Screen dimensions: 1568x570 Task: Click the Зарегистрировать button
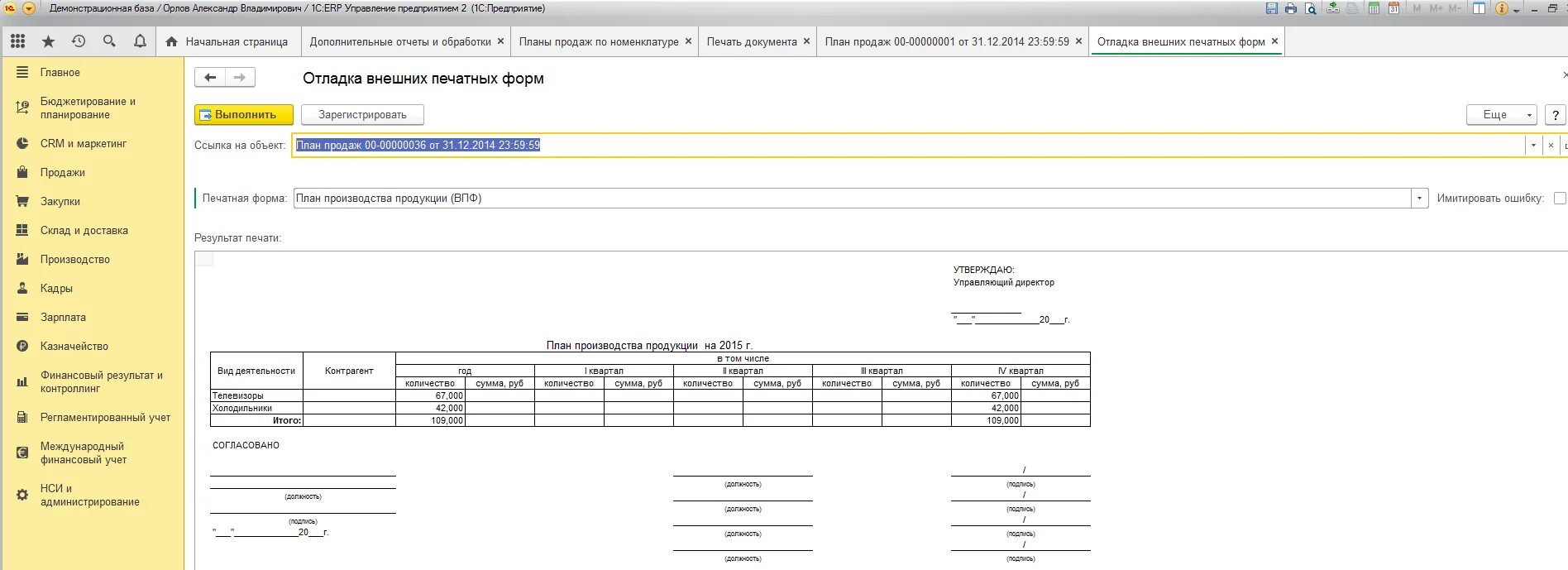point(362,115)
